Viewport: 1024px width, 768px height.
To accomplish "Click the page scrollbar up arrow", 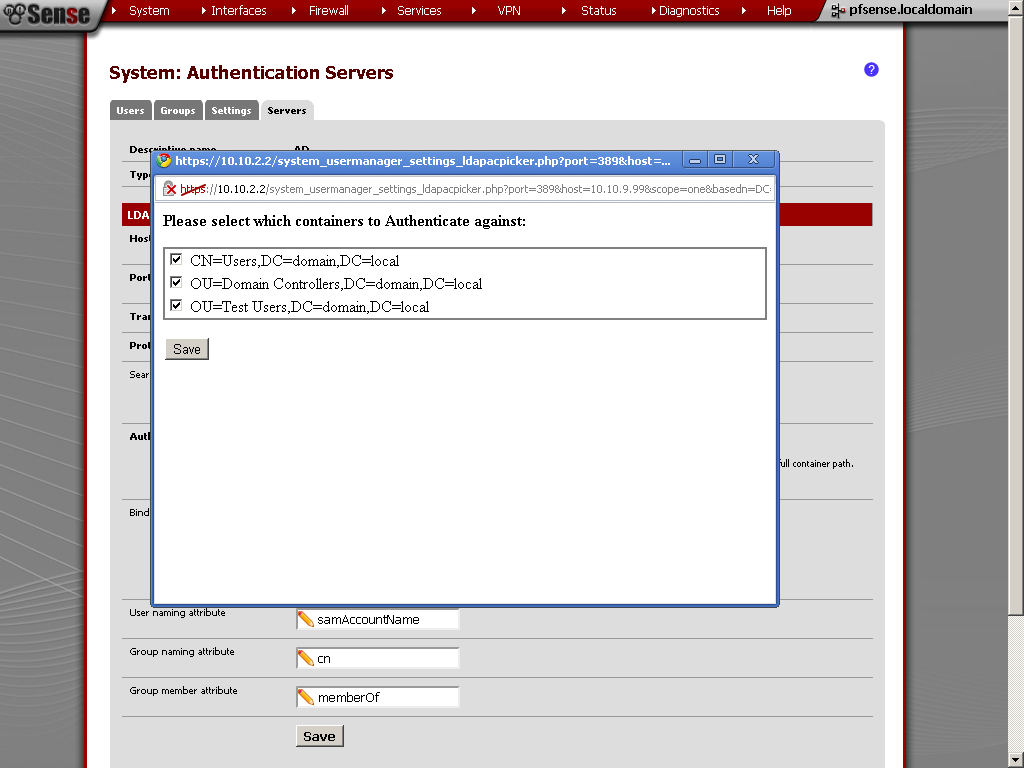I will click(x=1016, y=8).
